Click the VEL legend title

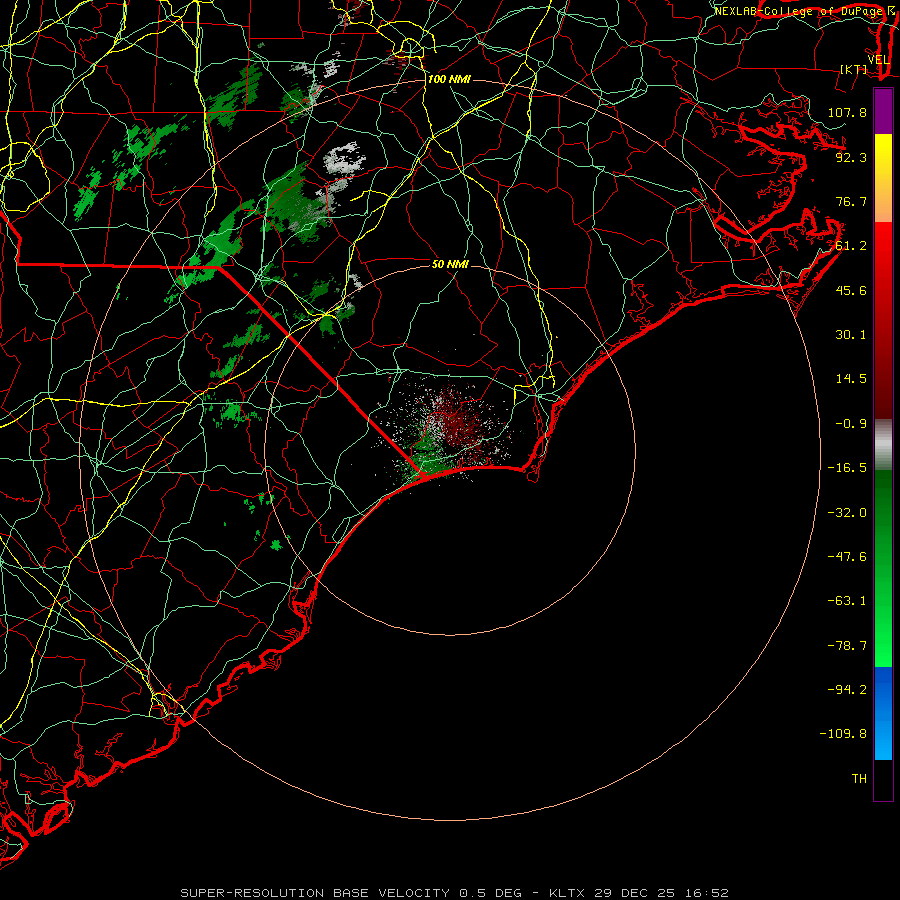point(878,60)
